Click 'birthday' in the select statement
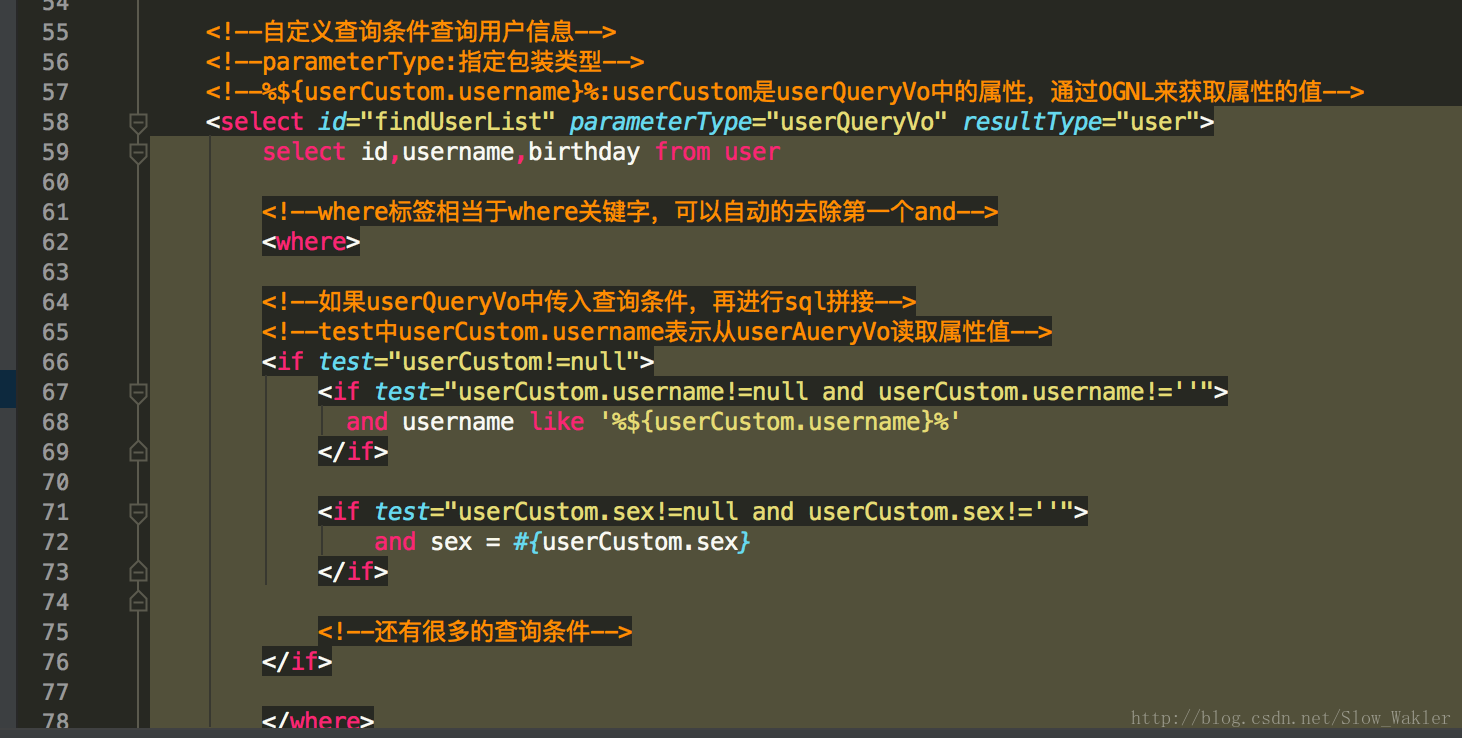 pos(584,152)
